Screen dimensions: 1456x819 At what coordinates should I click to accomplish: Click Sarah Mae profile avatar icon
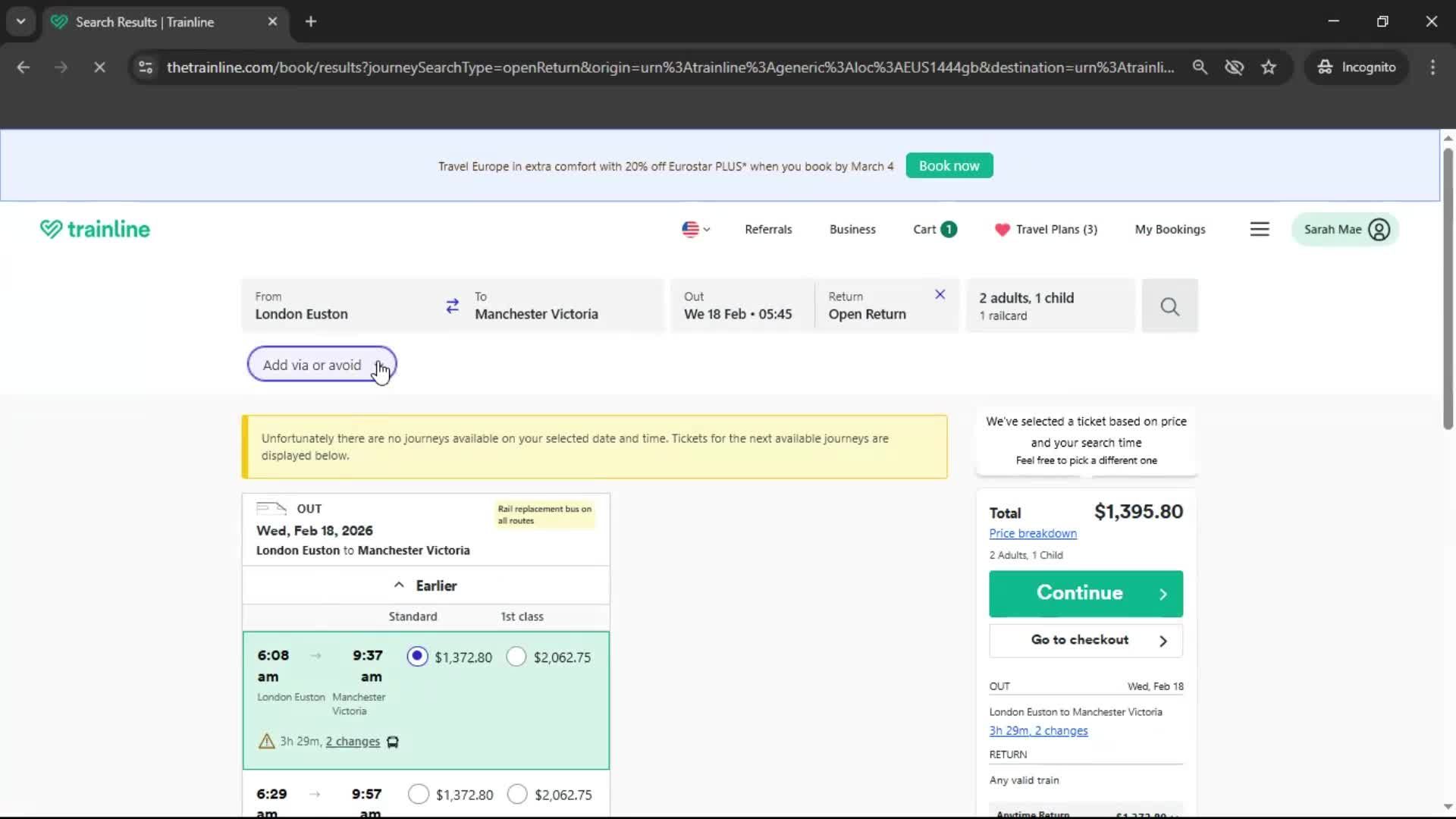[x=1379, y=229]
